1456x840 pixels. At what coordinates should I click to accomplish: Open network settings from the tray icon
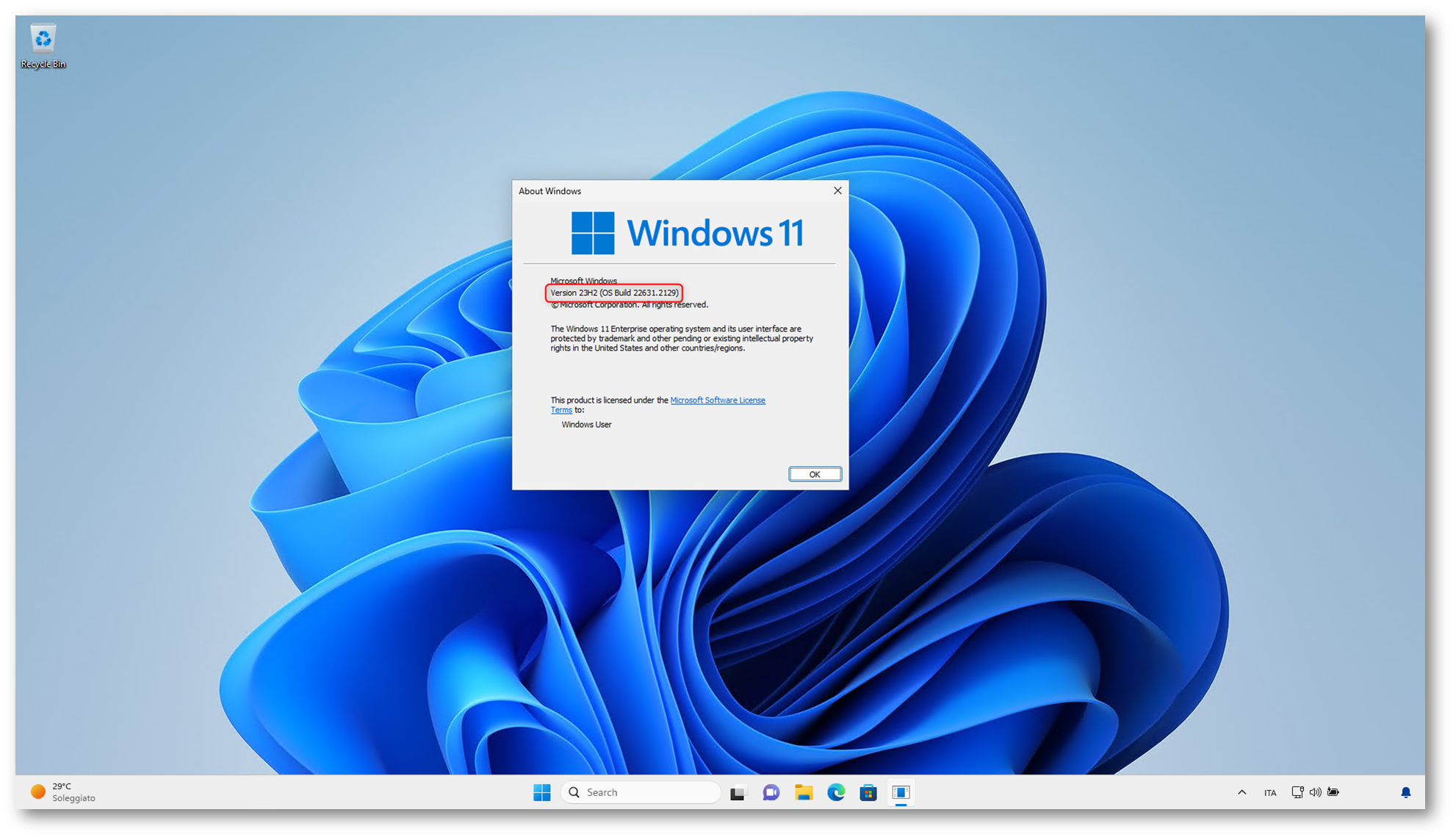[1297, 792]
